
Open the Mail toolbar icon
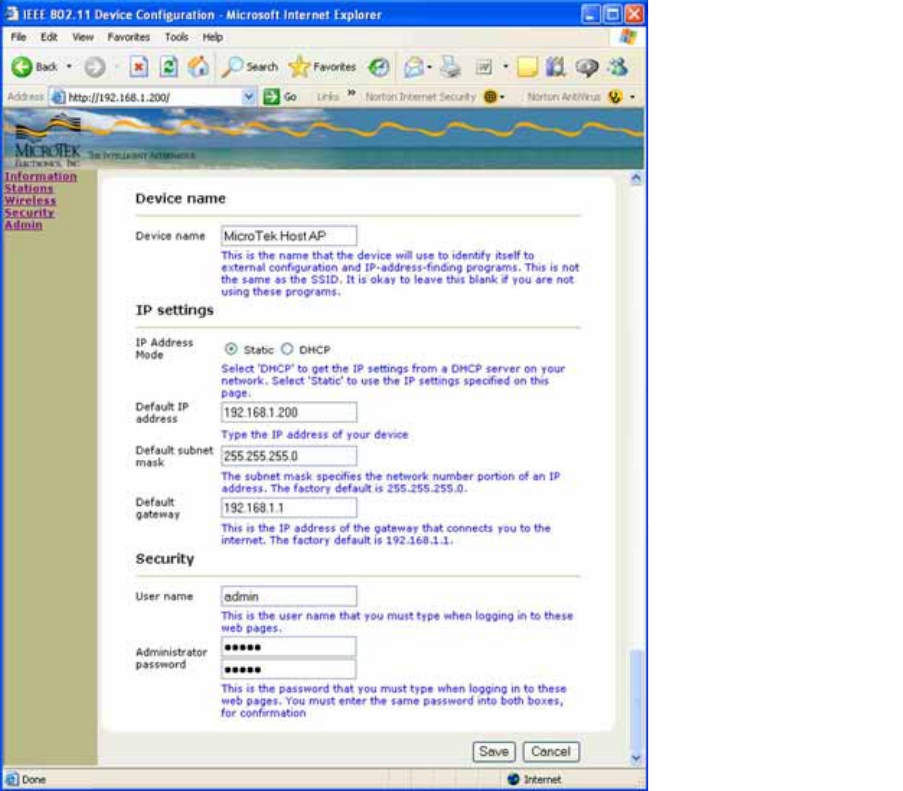pos(413,67)
